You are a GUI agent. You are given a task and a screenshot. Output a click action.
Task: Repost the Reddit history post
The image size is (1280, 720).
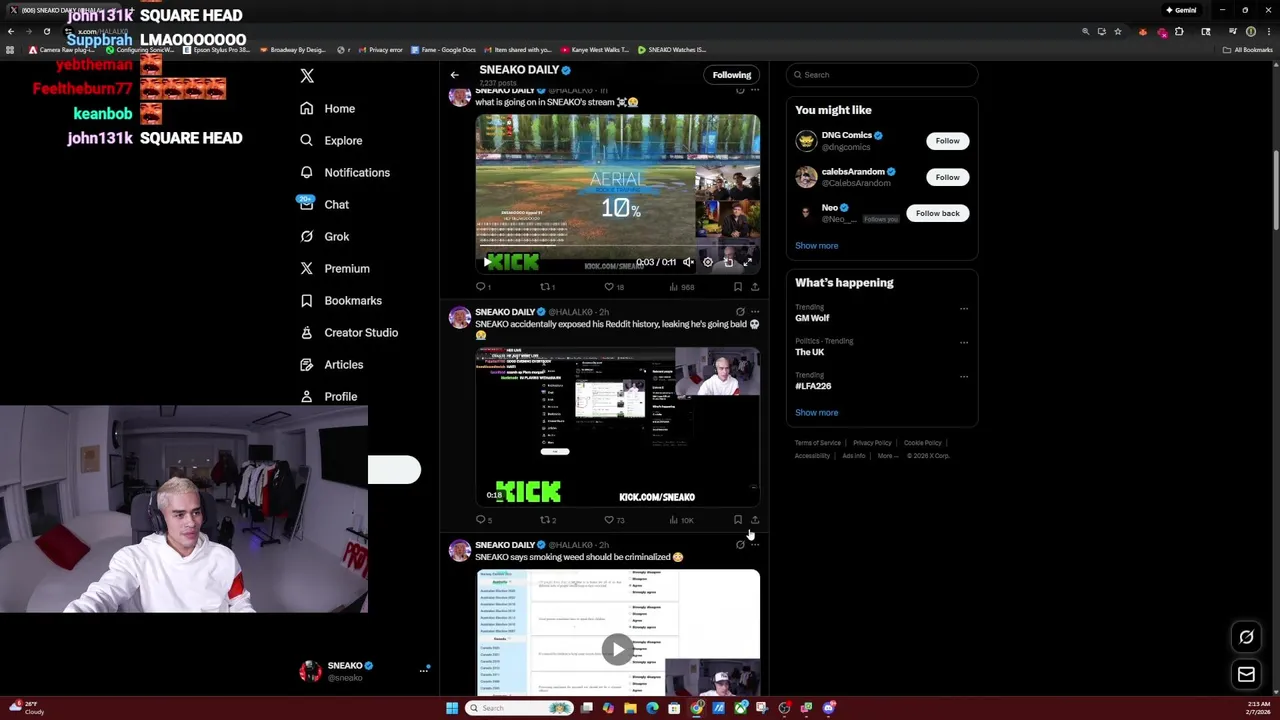point(547,520)
